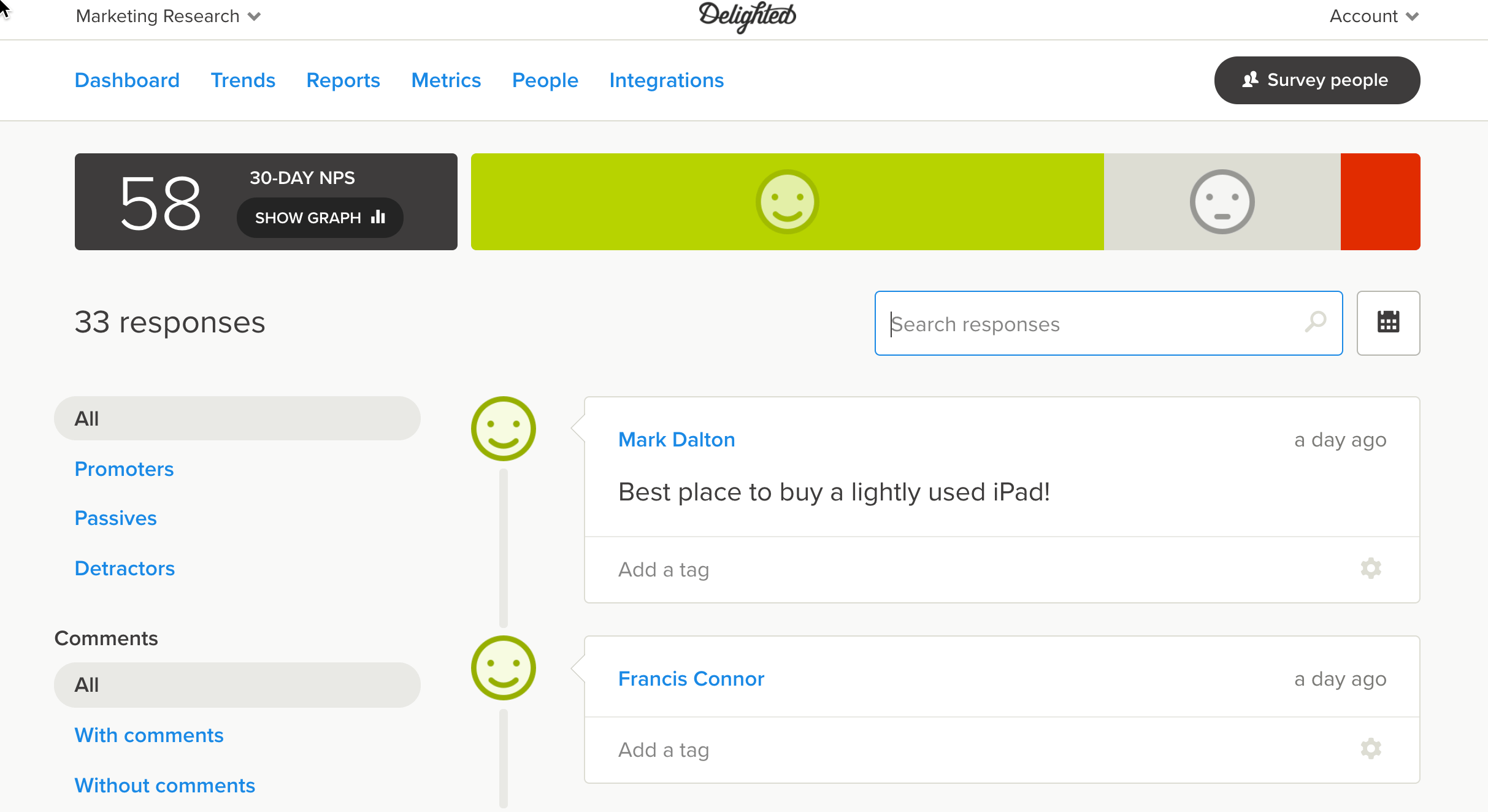Viewport: 1488px width, 812px height.
Task: Click the promoter smiley in NPS bar
Action: point(787,202)
